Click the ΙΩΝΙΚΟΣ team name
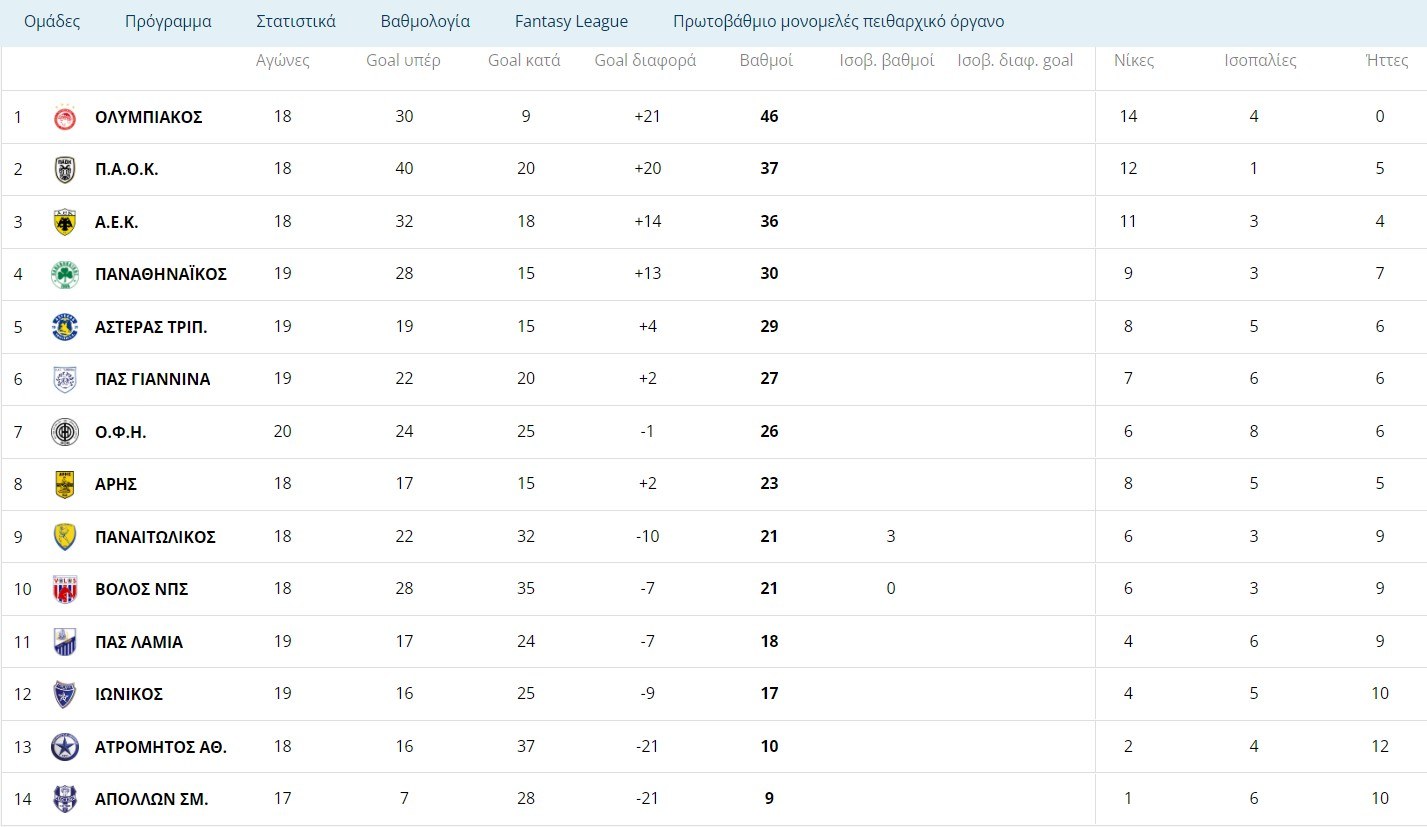1427x827 pixels. (x=129, y=694)
